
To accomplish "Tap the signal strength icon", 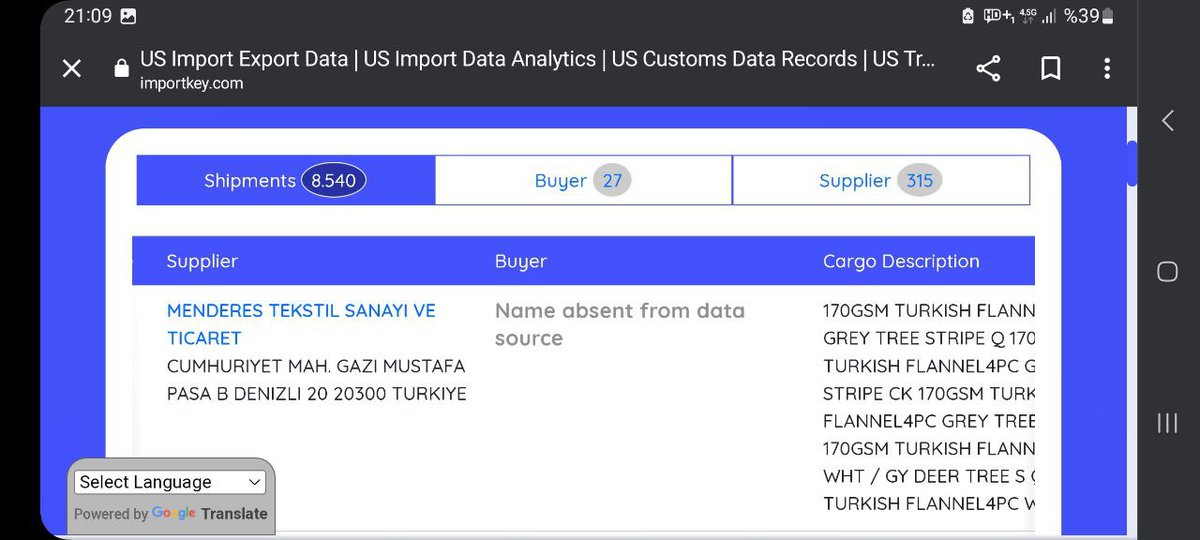I will coord(1049,16).
